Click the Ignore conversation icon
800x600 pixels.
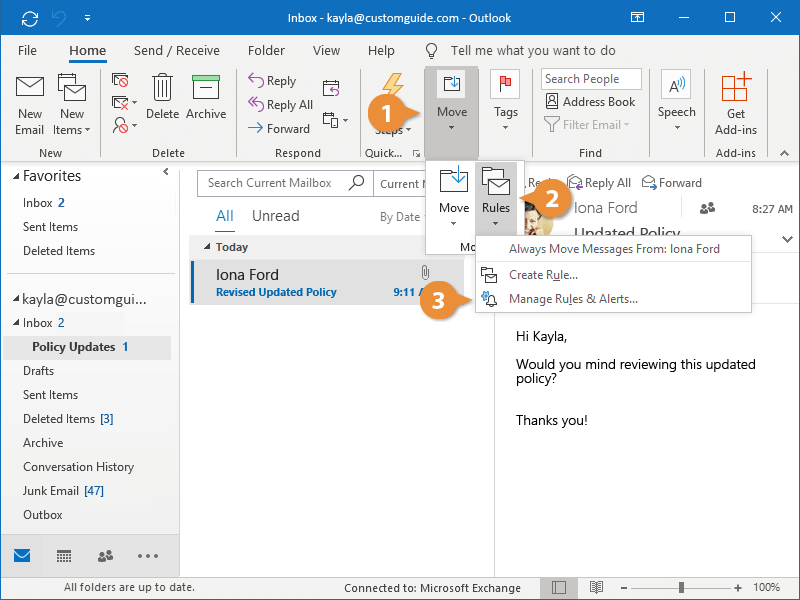tap(120, 80)
